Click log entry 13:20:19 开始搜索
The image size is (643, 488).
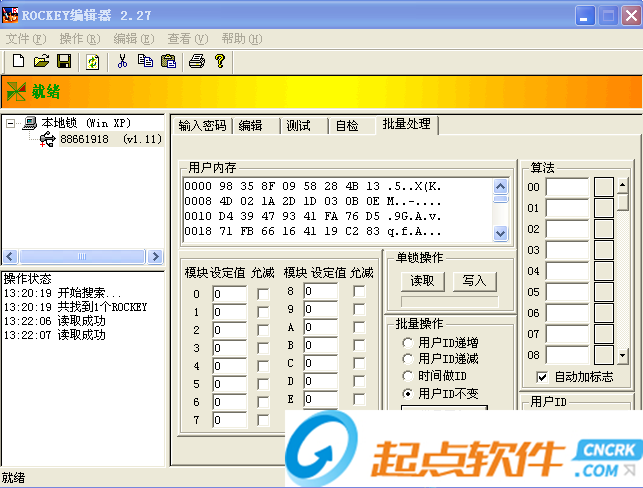[62, 293]
